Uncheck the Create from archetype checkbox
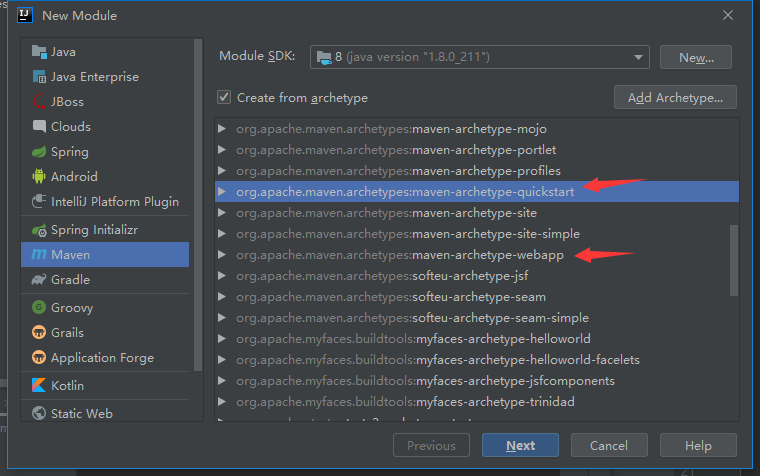760x476 pixels. pos(225,98)
